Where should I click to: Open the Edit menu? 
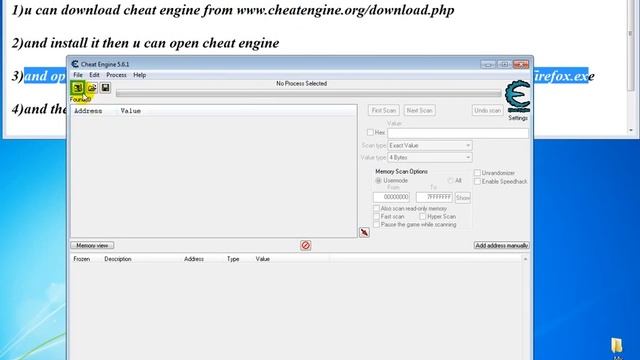point(94,75)
